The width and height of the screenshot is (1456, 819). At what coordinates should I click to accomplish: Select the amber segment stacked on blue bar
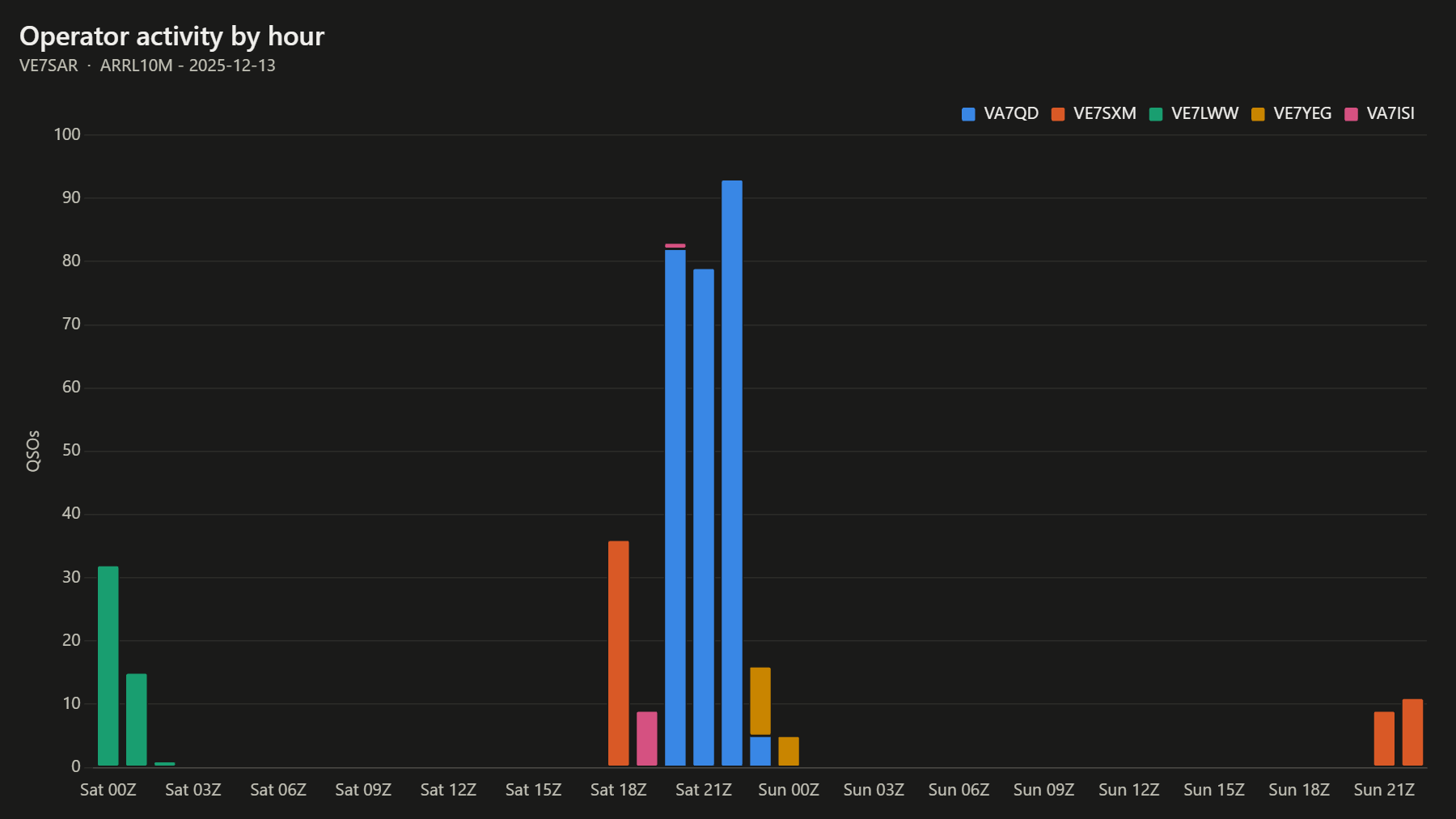tap(760, 701)
